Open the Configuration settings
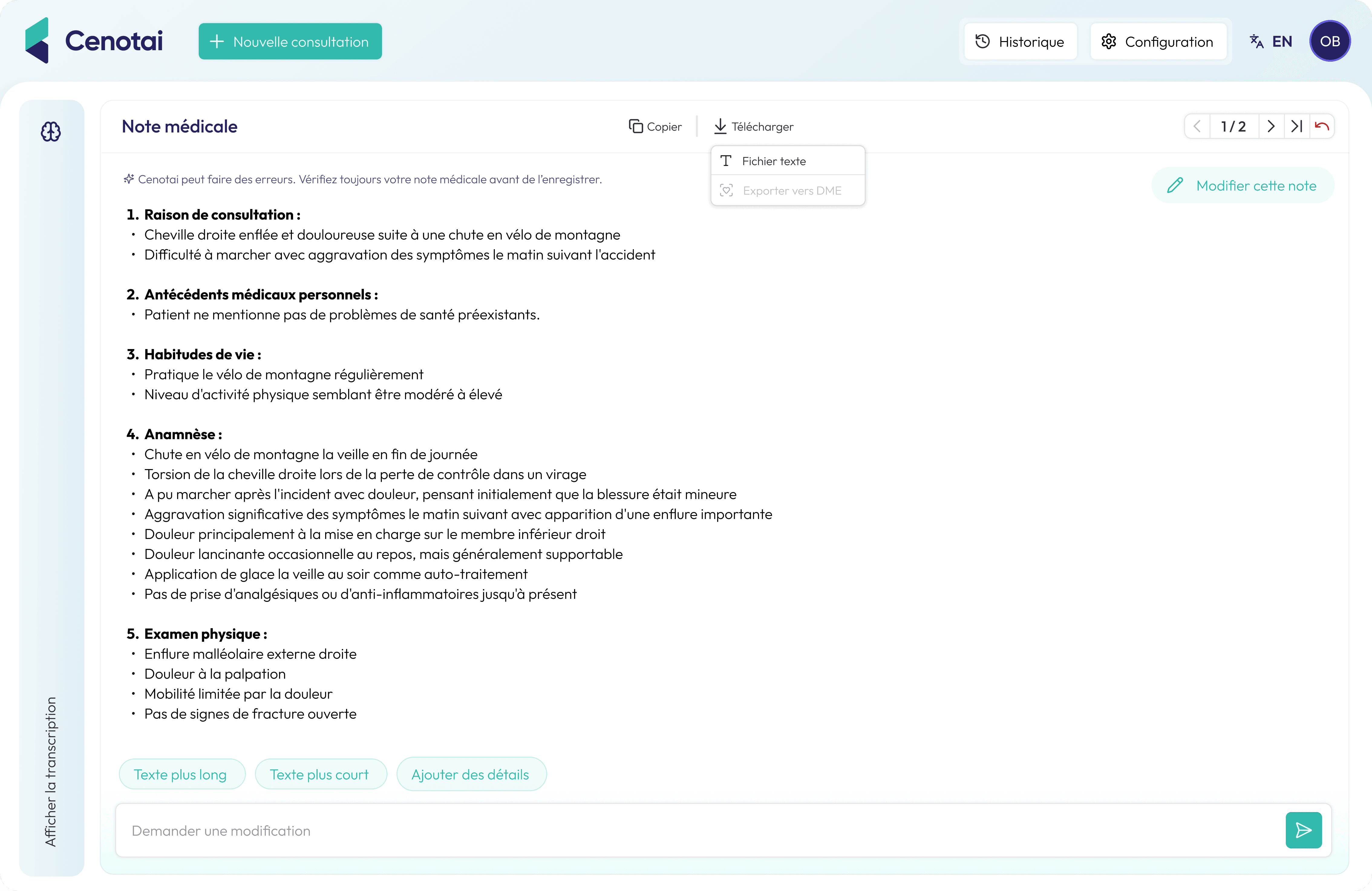1372x891 pixels. point(1158,41)
